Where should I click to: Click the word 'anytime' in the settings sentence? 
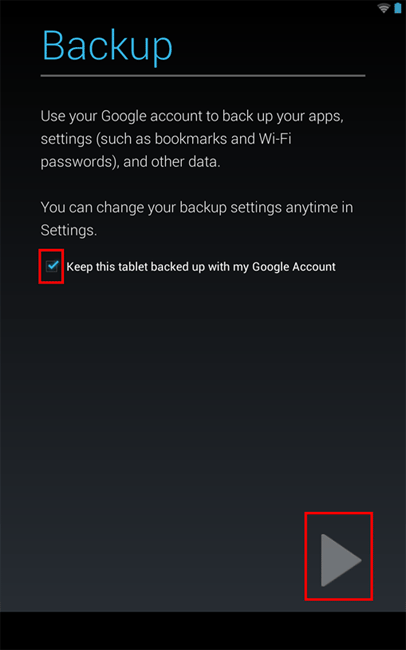[x=311, y=207]
